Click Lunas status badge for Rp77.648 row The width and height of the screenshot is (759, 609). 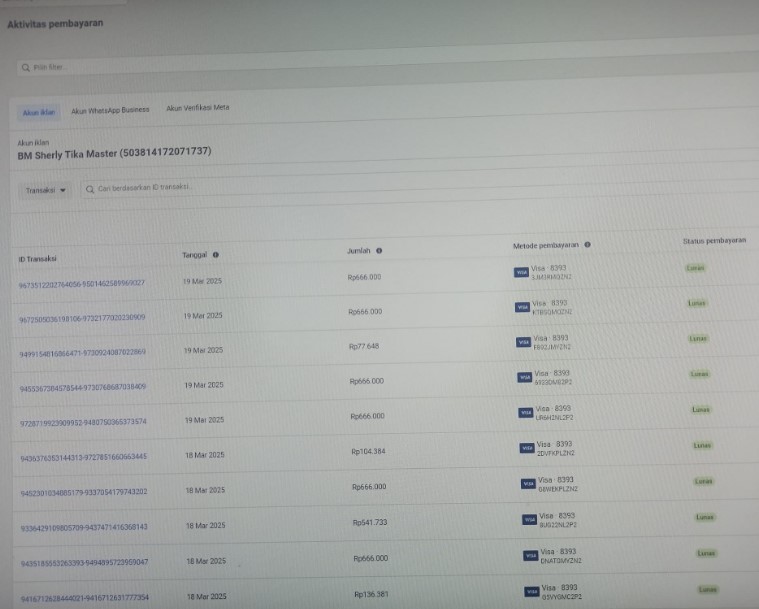point(699,338)
